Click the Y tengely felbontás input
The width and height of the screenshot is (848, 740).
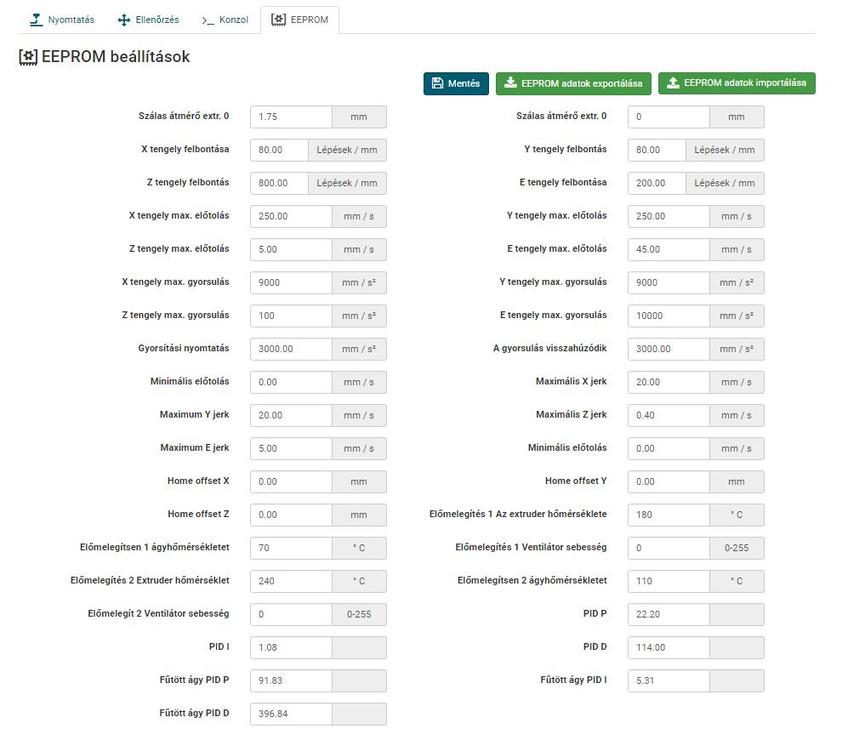pos(657,150)
